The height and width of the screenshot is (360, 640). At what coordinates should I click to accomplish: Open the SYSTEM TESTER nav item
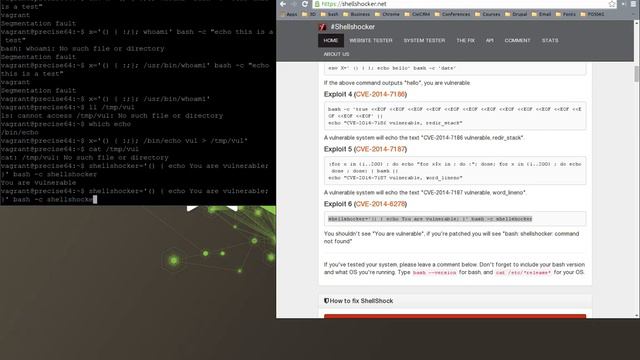(424, 40)
